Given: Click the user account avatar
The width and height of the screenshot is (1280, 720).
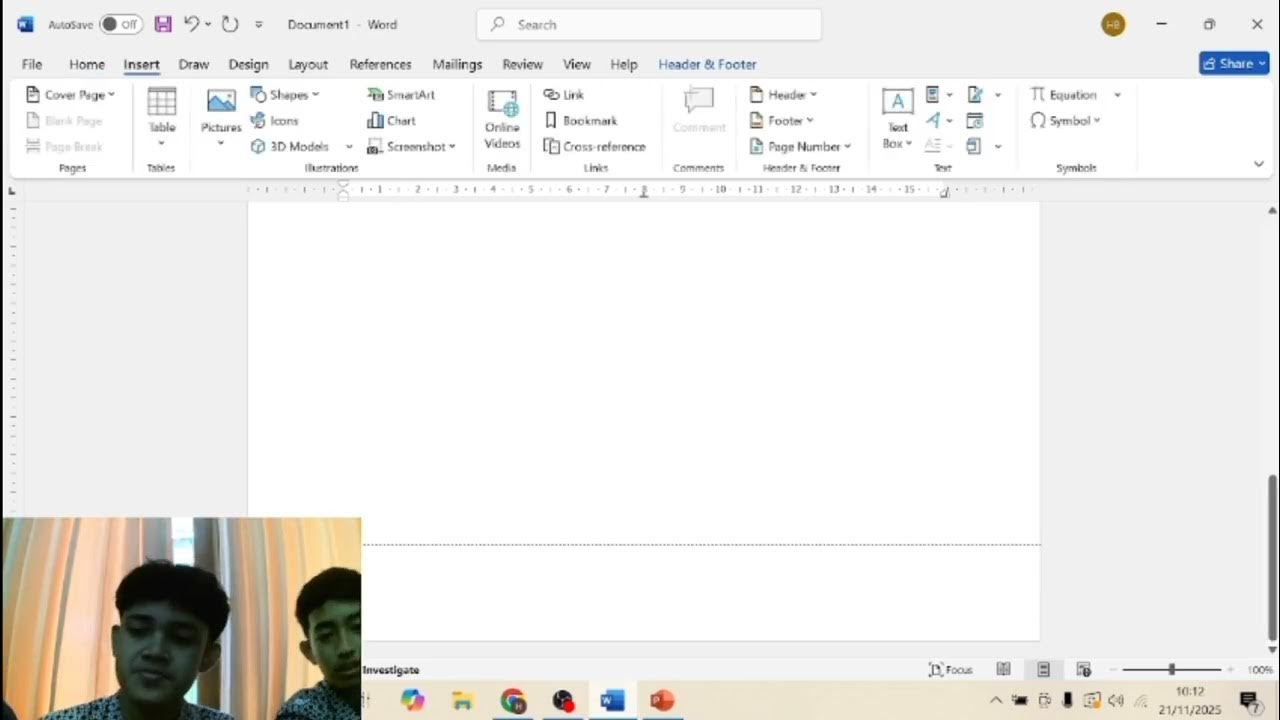Looking at the screenshot, I should pyautogui.click(x=1113, y=24).
